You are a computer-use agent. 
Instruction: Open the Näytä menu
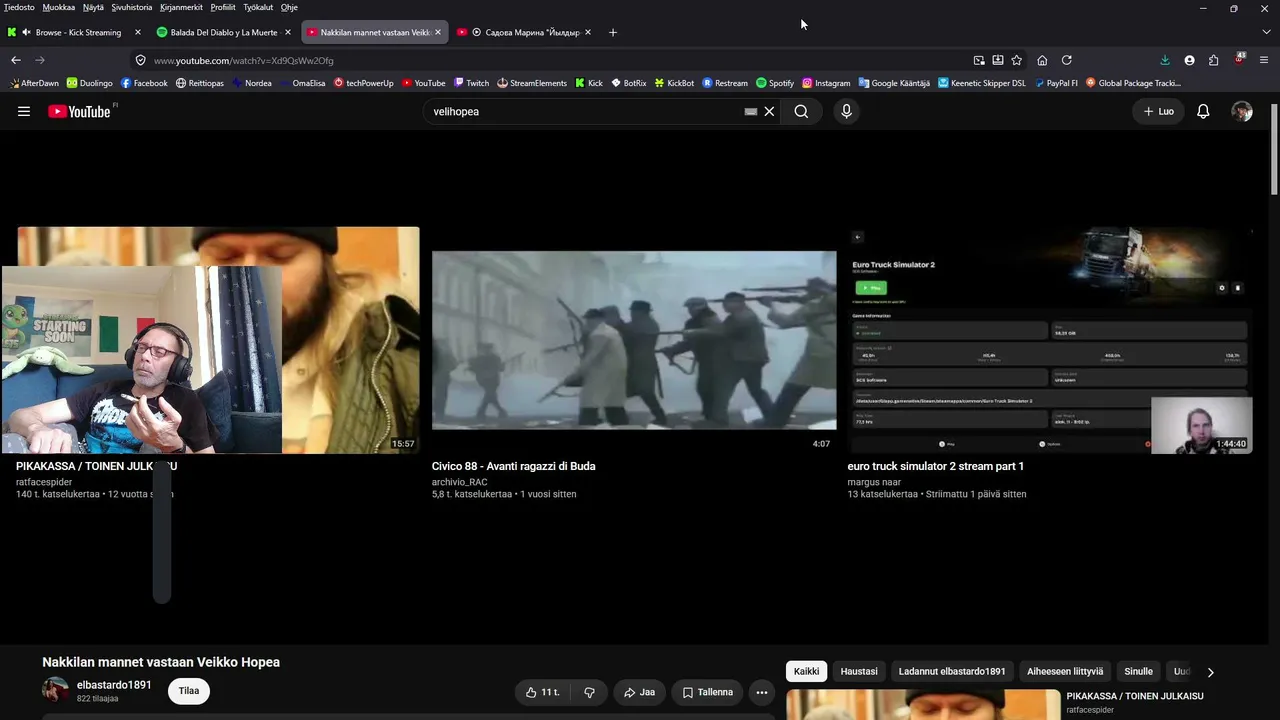(x=93, y=7)
